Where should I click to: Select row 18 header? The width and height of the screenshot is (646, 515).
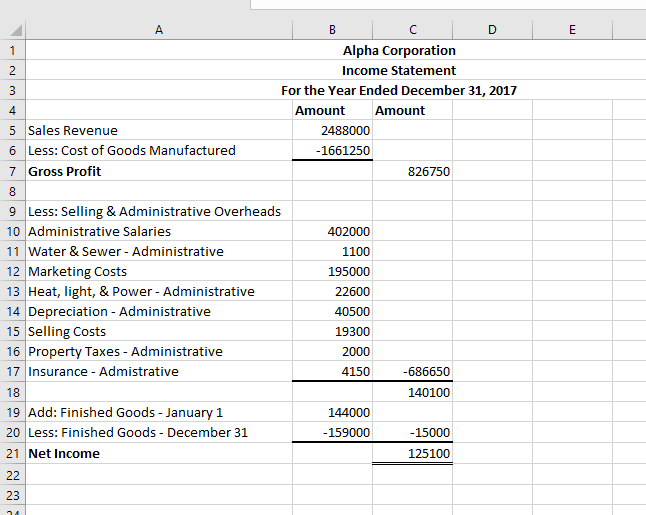(12, 392)
